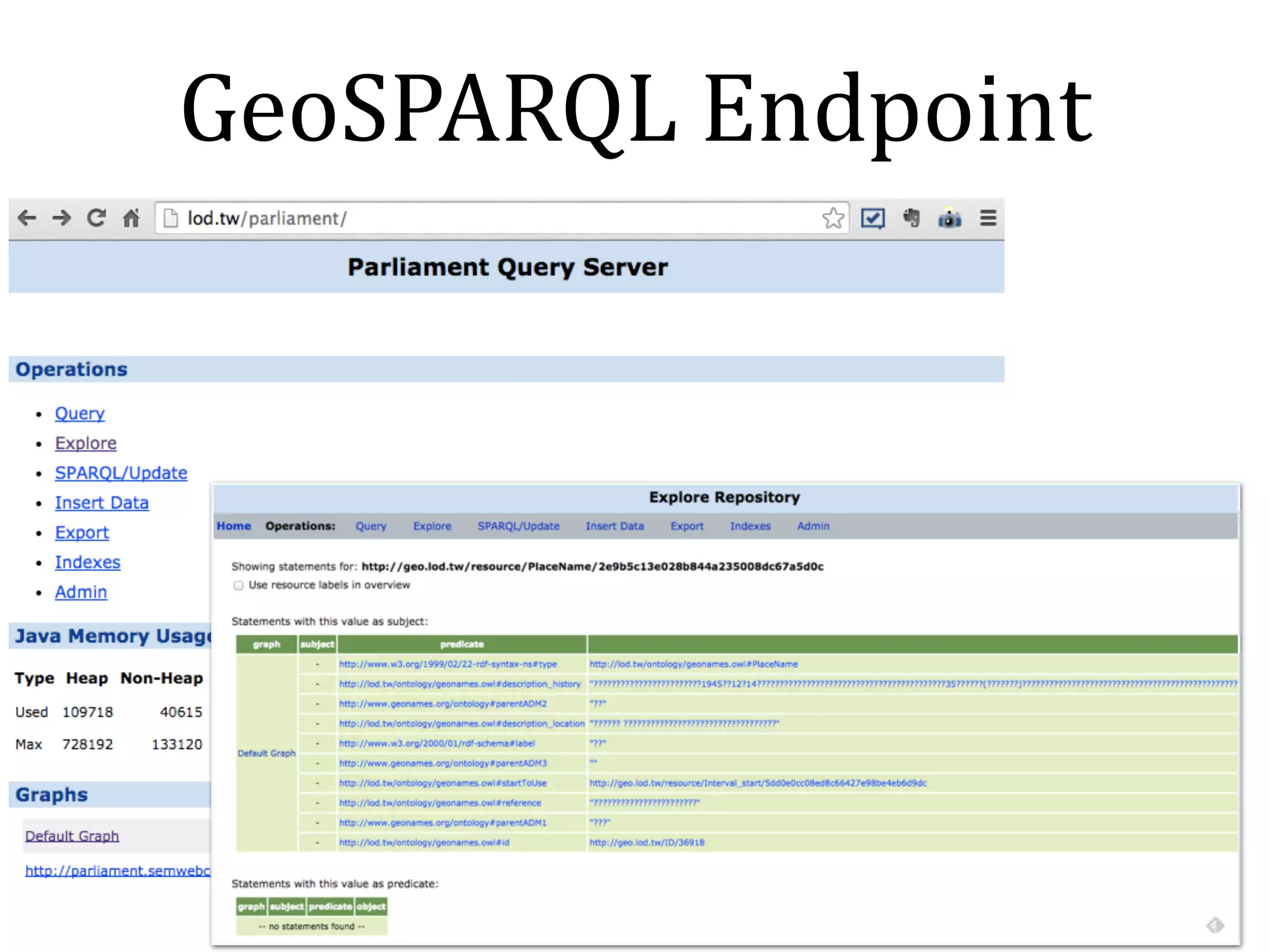
Task: Click the browser back arrow
Action: point(27,218)
